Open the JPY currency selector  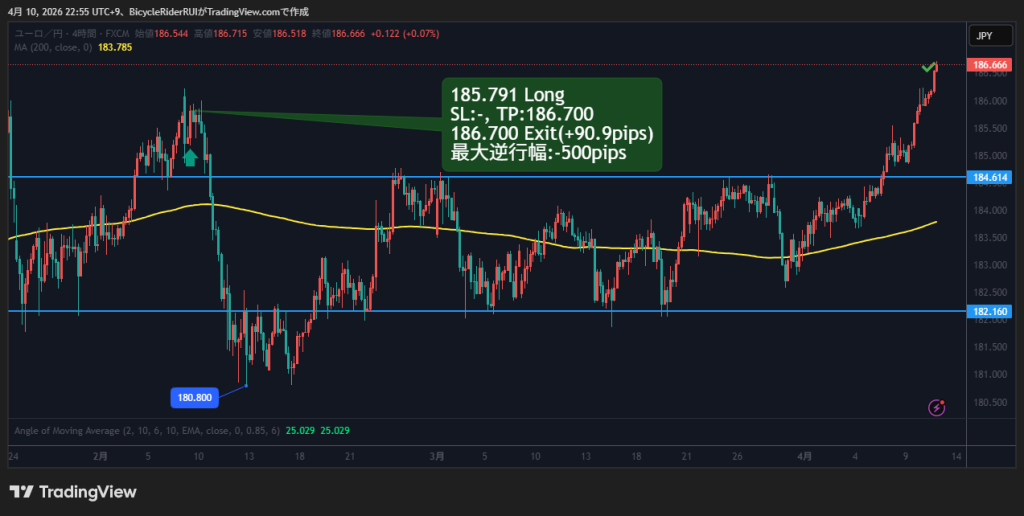[x=984, y=36]
